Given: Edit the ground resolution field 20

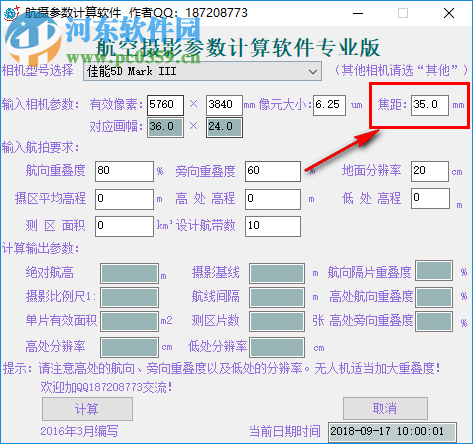Looking at the screenshot, I should [430, 171].
